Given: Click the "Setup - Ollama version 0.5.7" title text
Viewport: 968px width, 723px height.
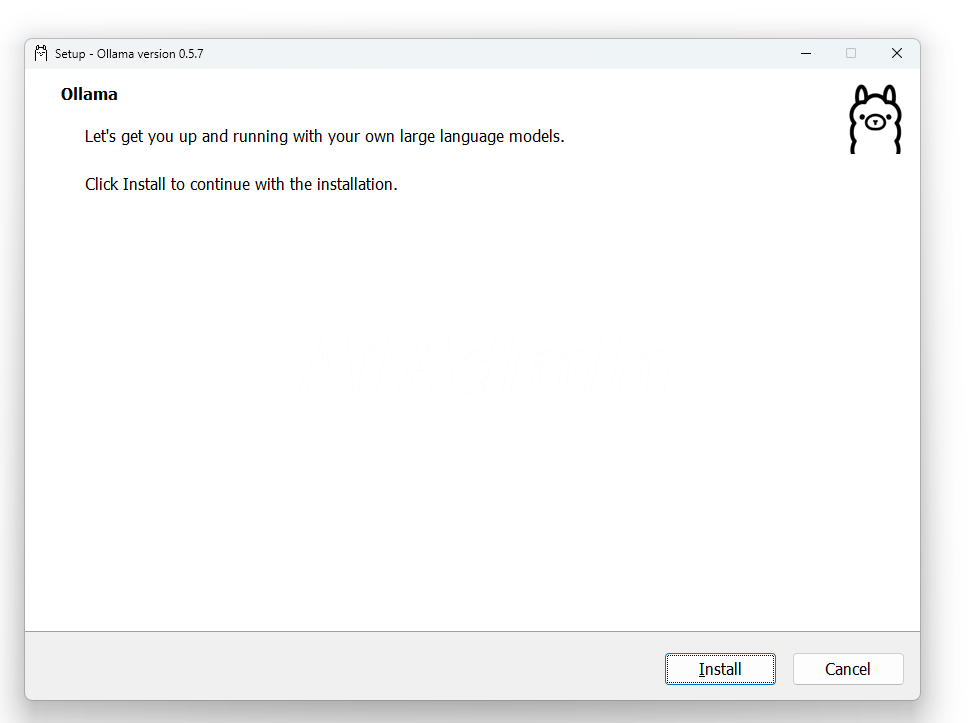Looking at the screenshot, I should pos(129,54).
